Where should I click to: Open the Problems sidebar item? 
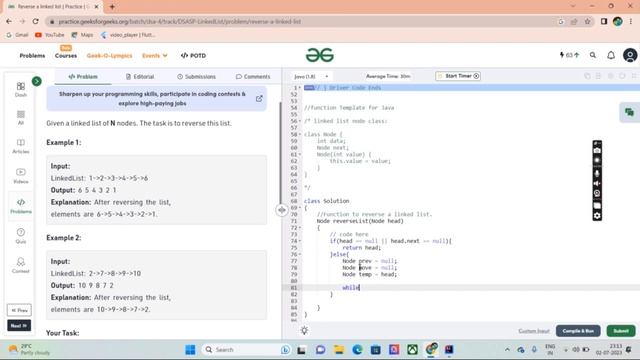[20, 206]
